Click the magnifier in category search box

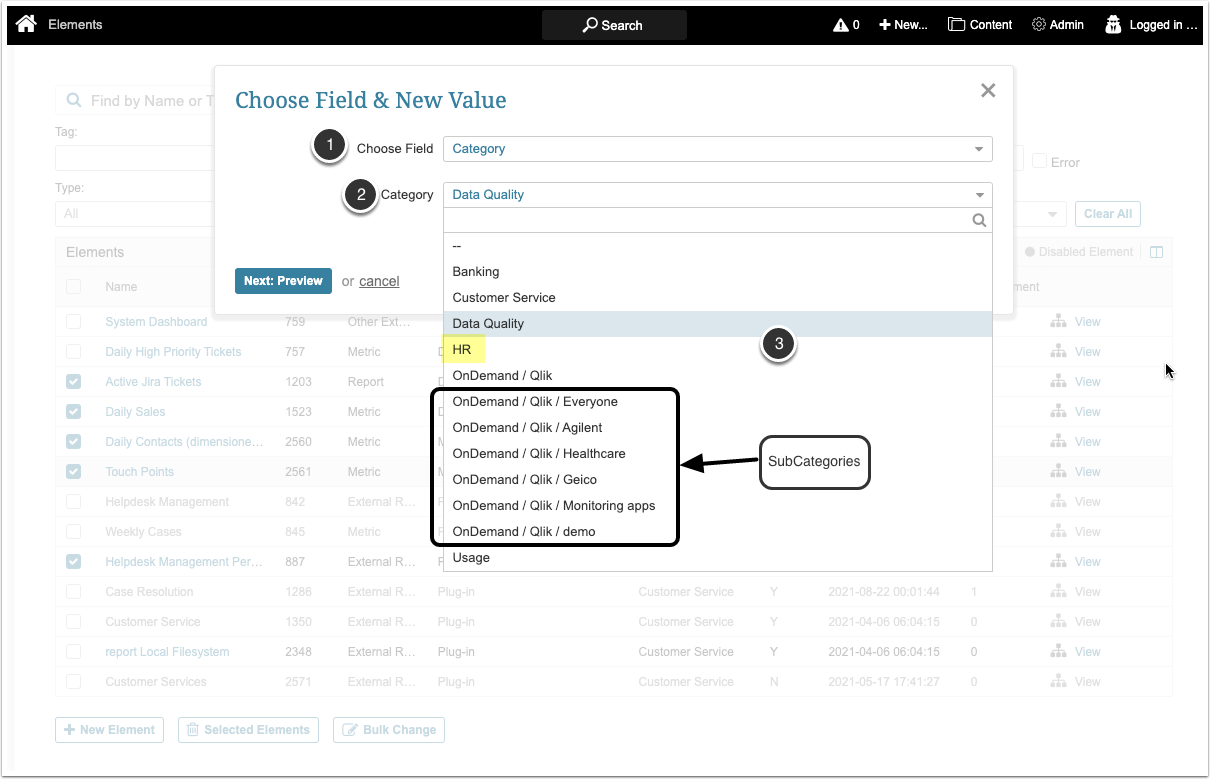tap(980, 221)
